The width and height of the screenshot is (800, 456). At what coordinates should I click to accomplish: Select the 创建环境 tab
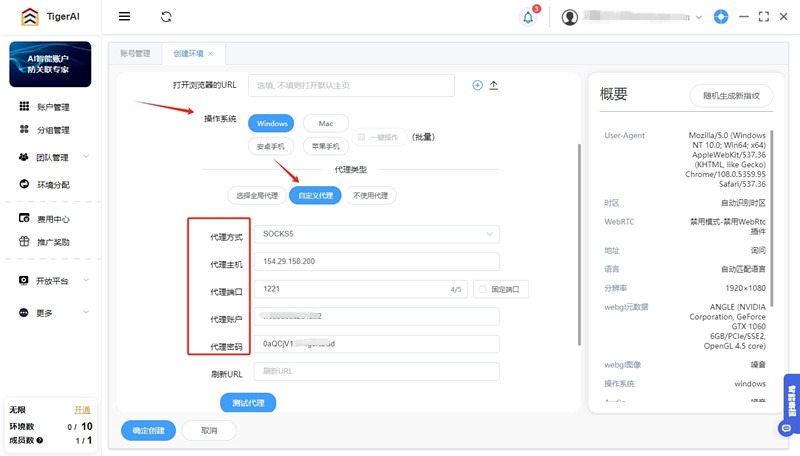click(188, 53)
